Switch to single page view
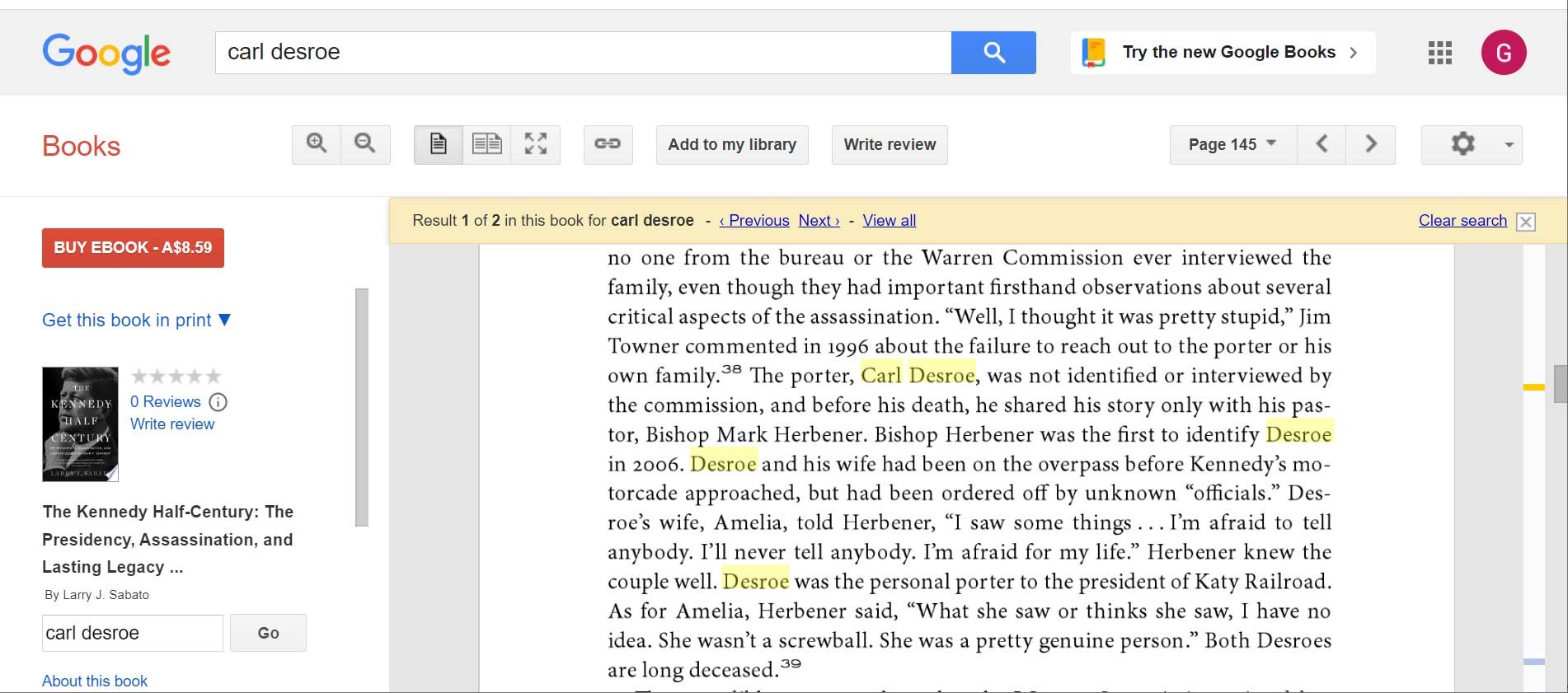 pos(439,144)
